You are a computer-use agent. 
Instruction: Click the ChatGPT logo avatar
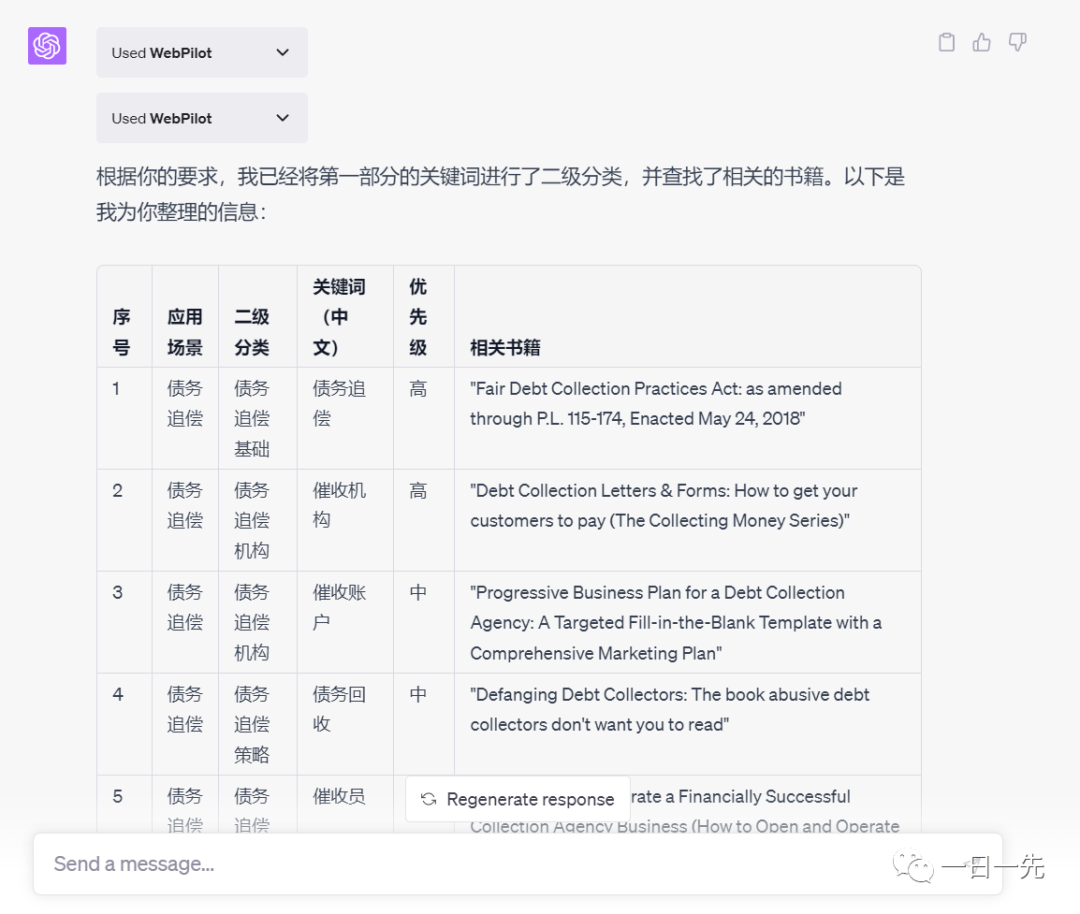[47, 46]
